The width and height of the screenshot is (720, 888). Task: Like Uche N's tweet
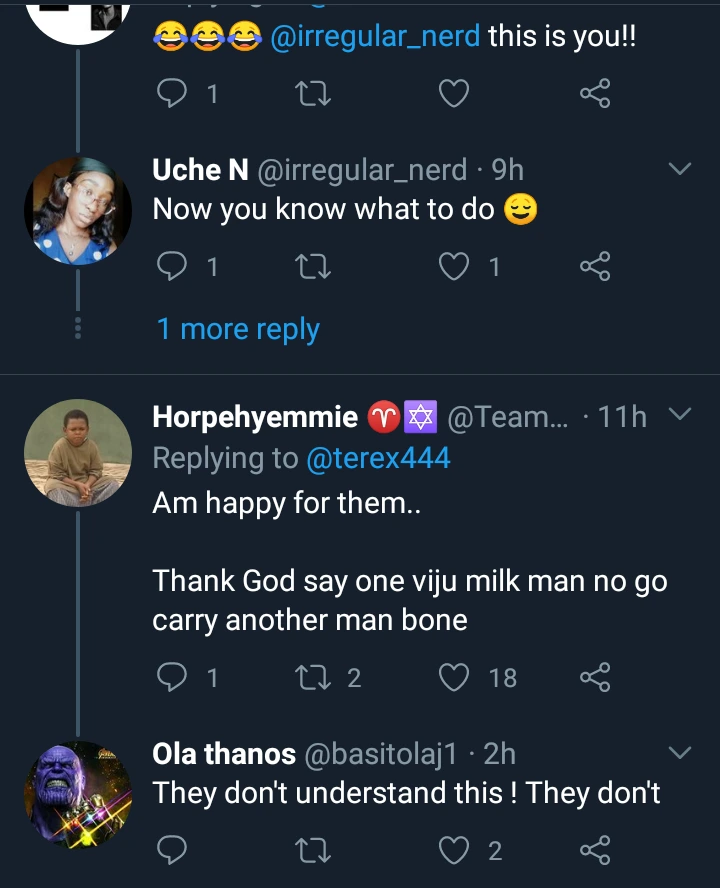455,265
